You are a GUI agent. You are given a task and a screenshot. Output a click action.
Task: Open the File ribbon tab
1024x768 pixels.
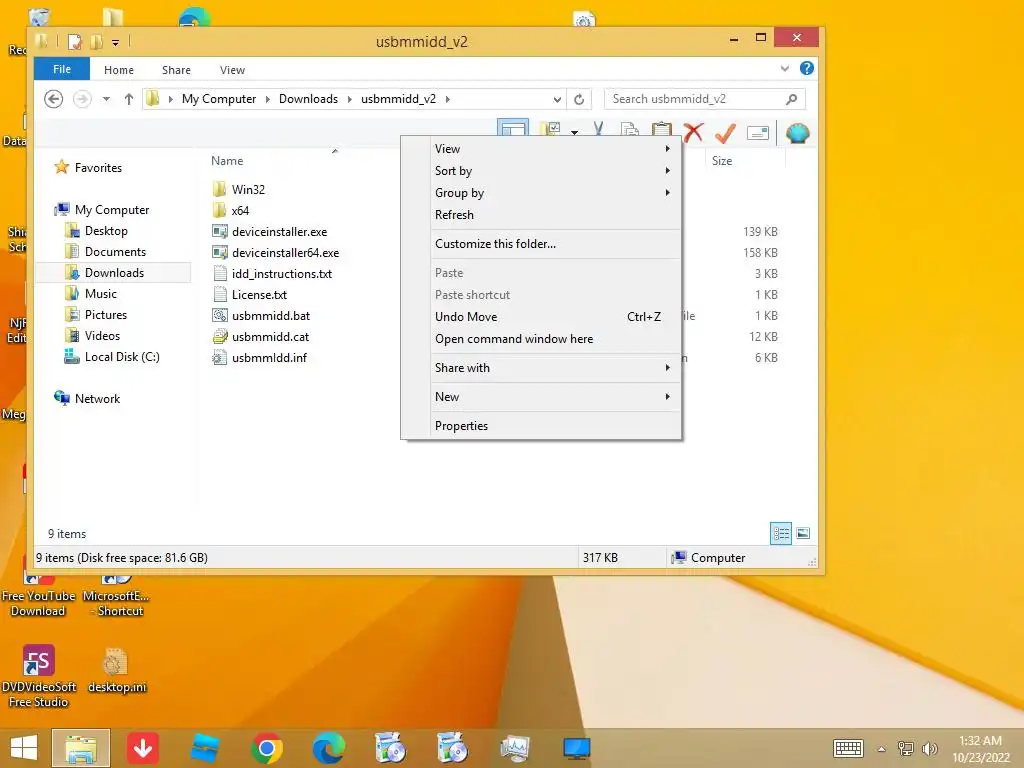(x=62, y=69)
